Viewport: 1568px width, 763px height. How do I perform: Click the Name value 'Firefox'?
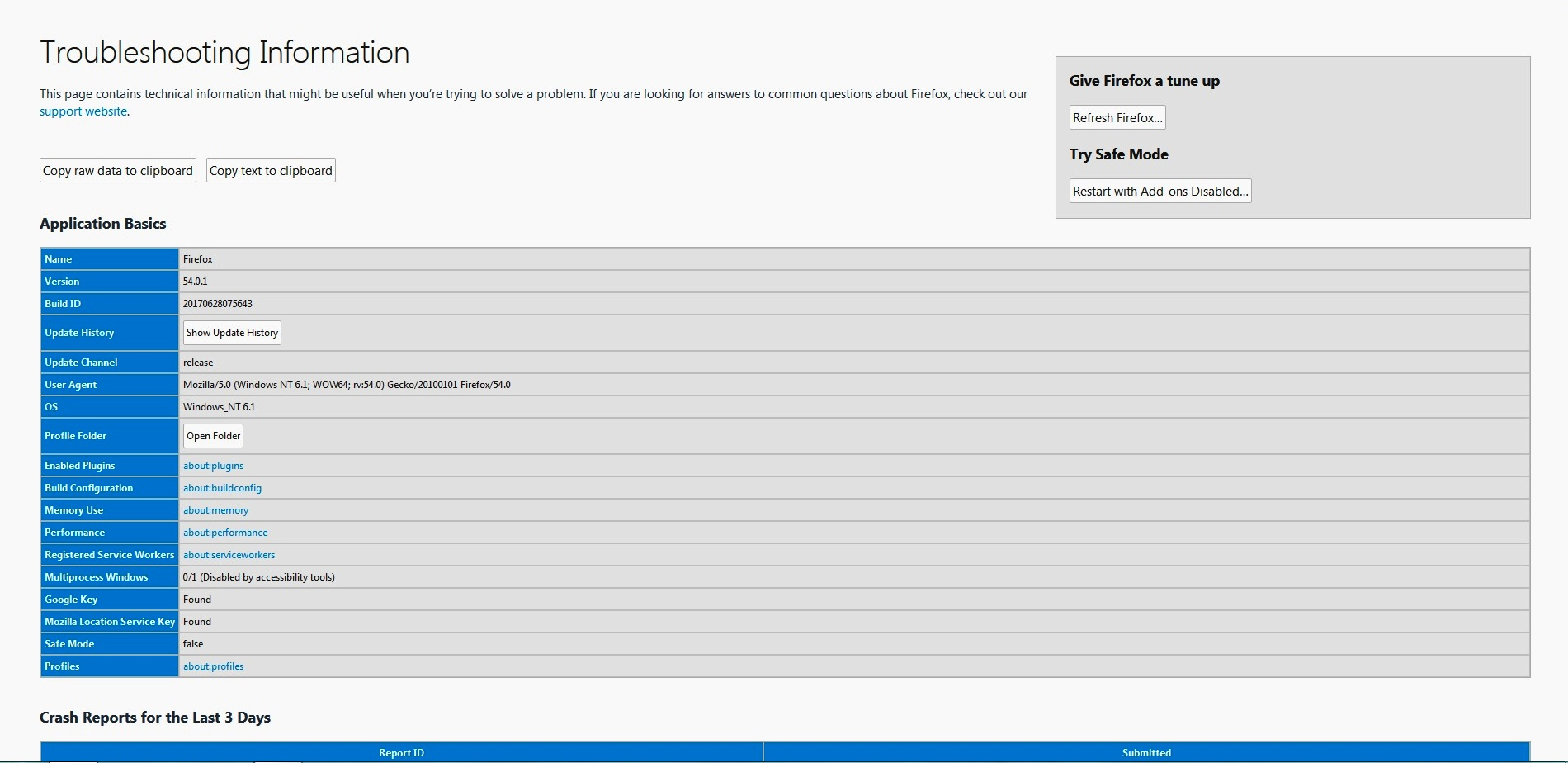[198, 259]
